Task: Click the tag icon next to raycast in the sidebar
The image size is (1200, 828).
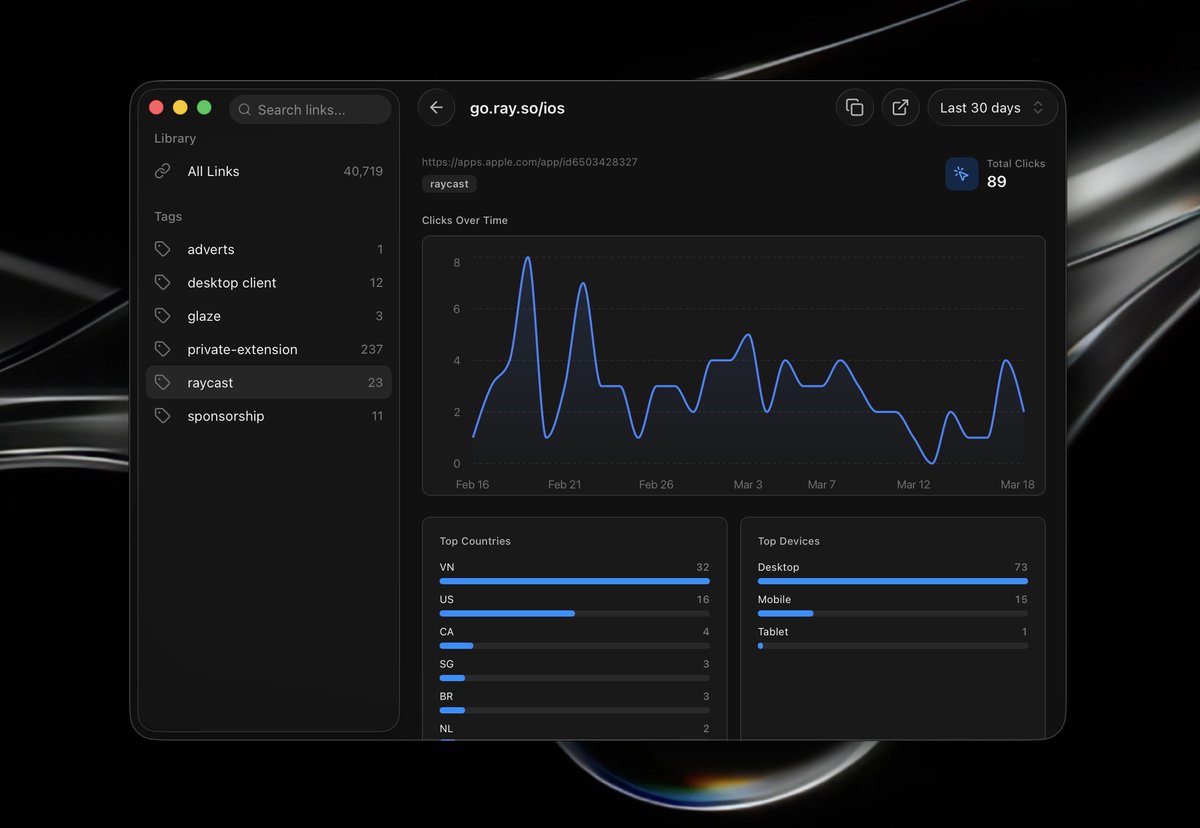Action: click(163, 383)
